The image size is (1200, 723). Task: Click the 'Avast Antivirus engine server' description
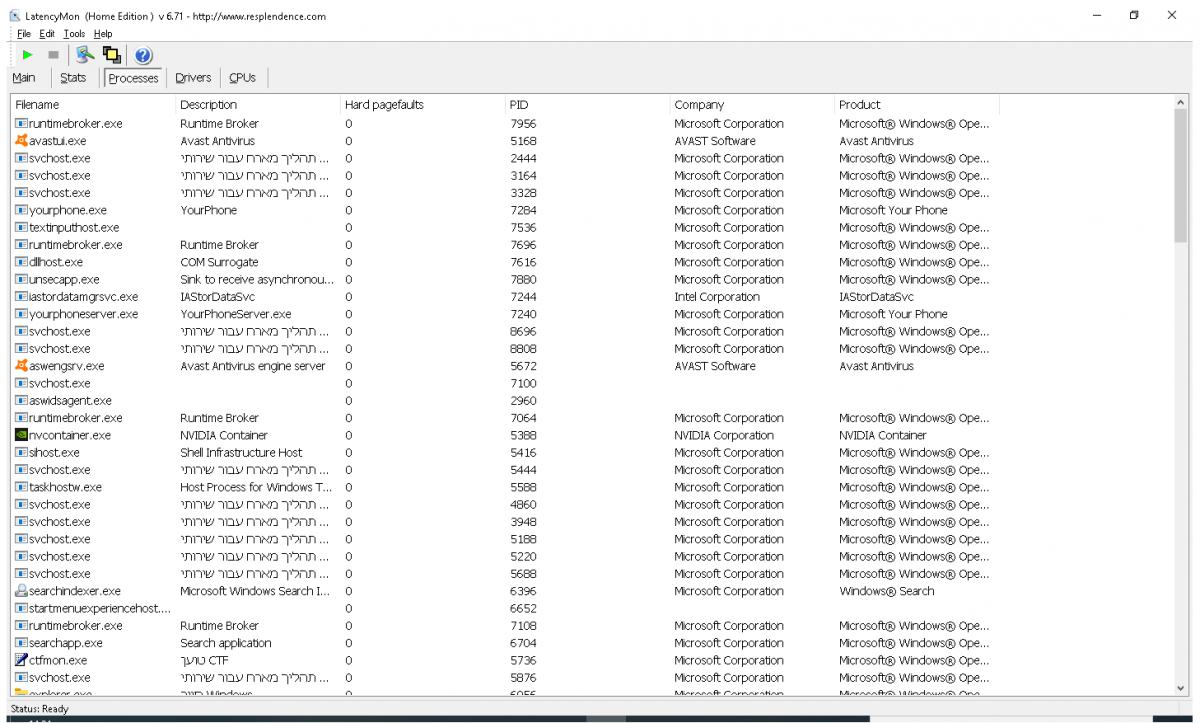pos(253,366)
